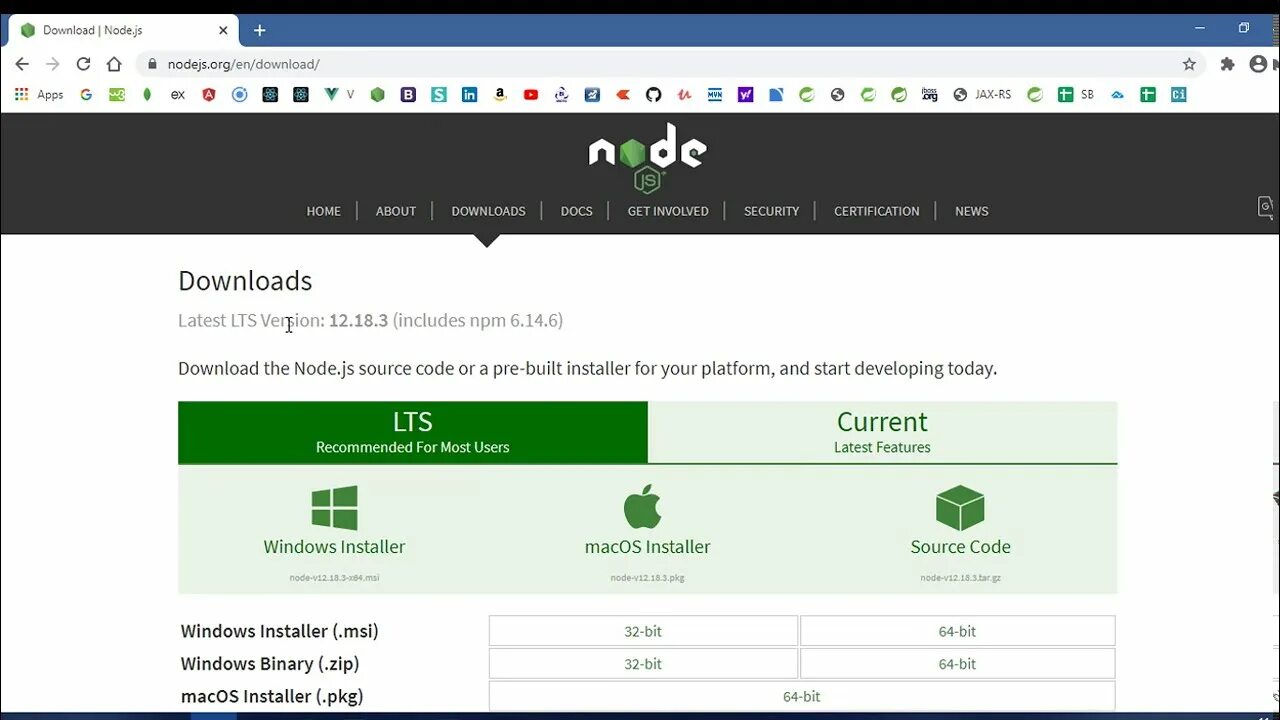Open the JAX-RS bookmark

point(982,95)
